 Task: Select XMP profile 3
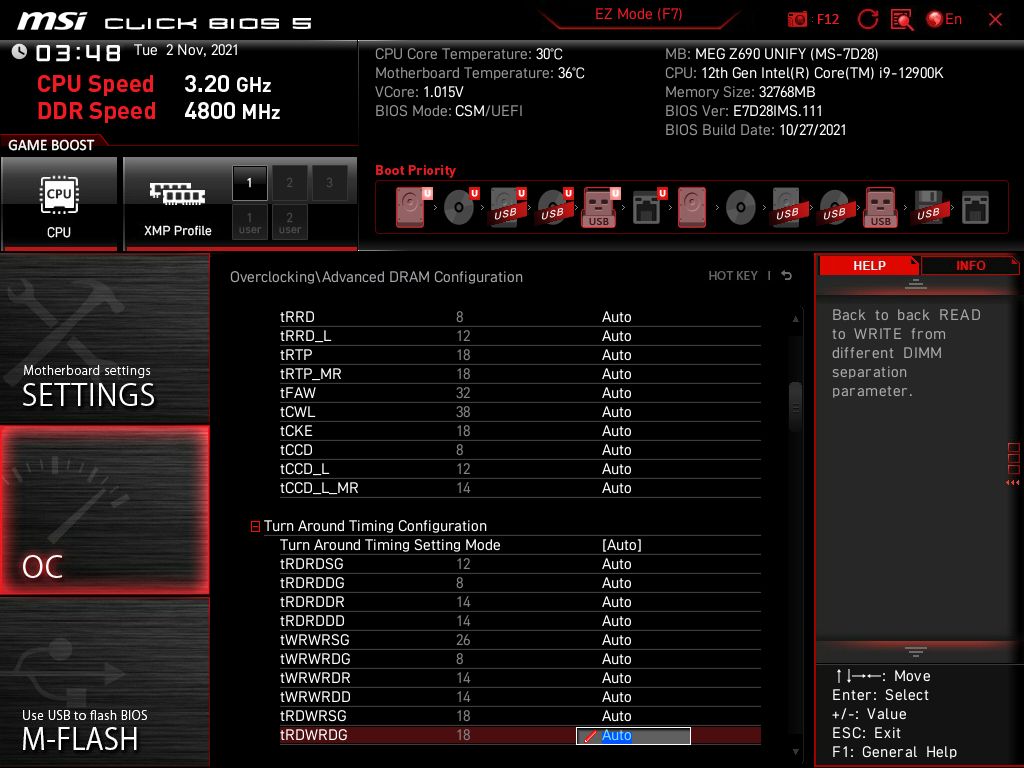coord(329,183)
